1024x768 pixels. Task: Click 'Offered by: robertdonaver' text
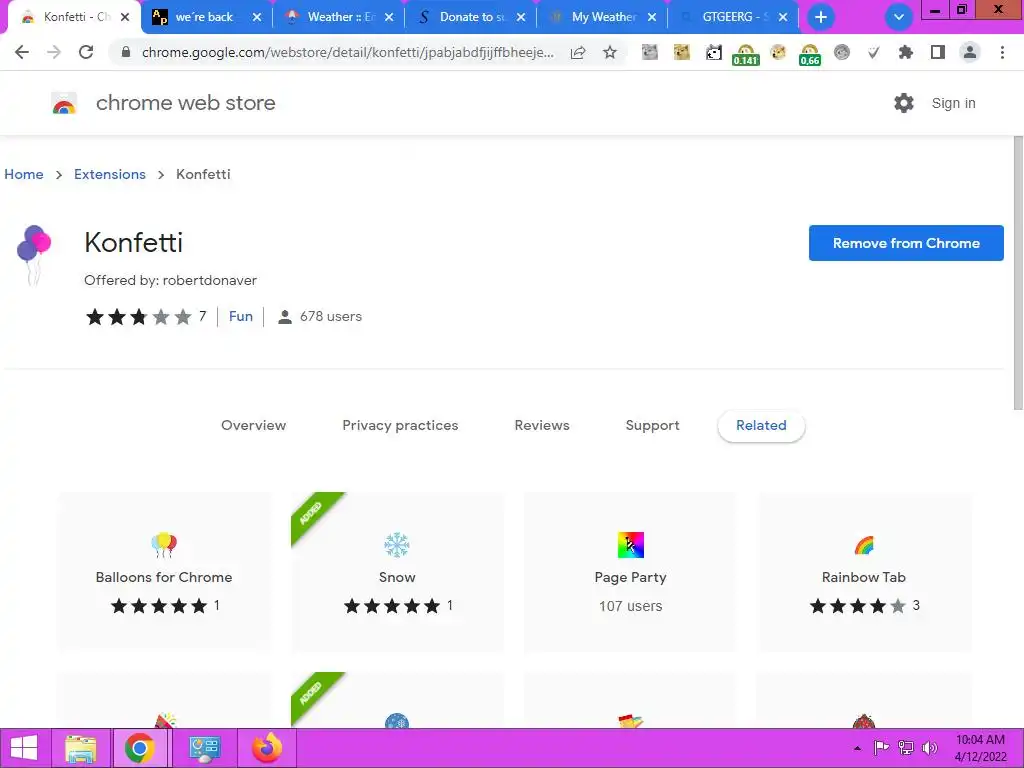coord(170,280)
